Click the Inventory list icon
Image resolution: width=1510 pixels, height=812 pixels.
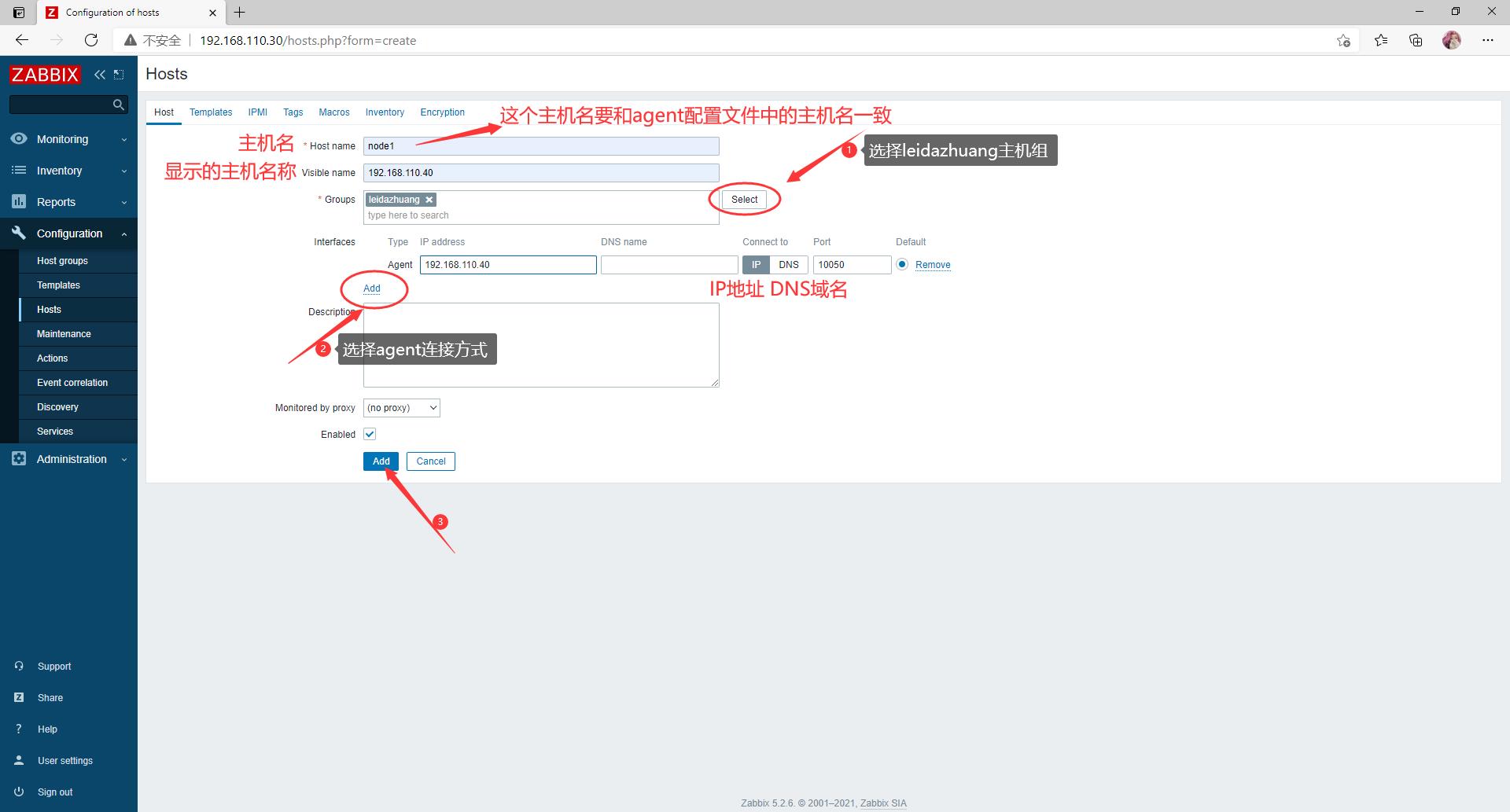click(19, 170)
